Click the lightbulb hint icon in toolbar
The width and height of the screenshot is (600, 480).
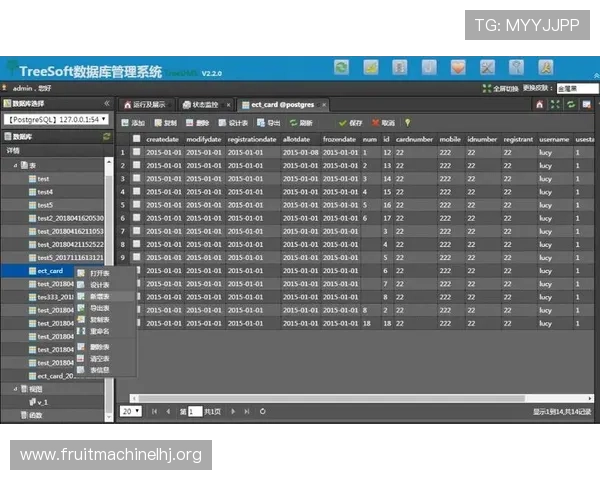407,123
